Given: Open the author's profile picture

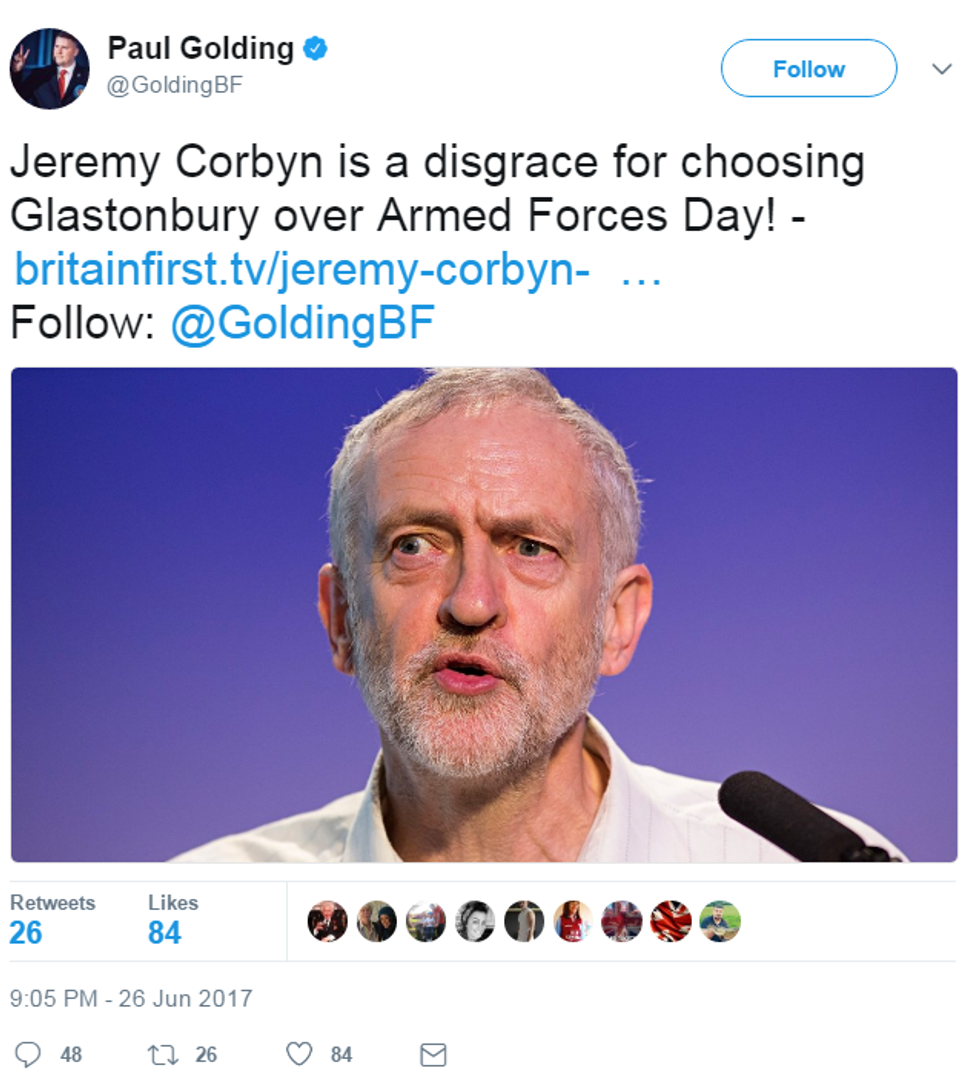Looking at the screenshot, I should pyautogui.click(x=49, y=69).
